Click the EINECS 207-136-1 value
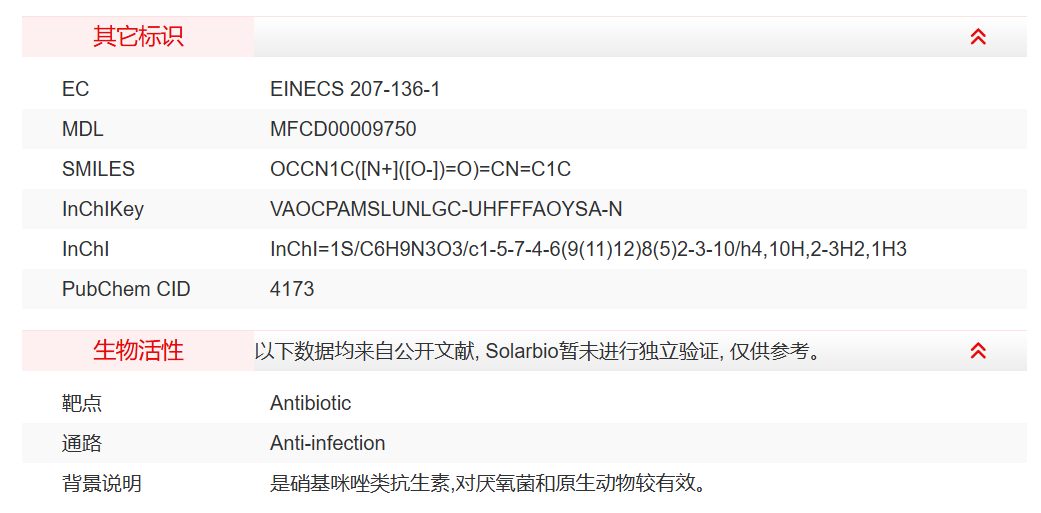 355,89
